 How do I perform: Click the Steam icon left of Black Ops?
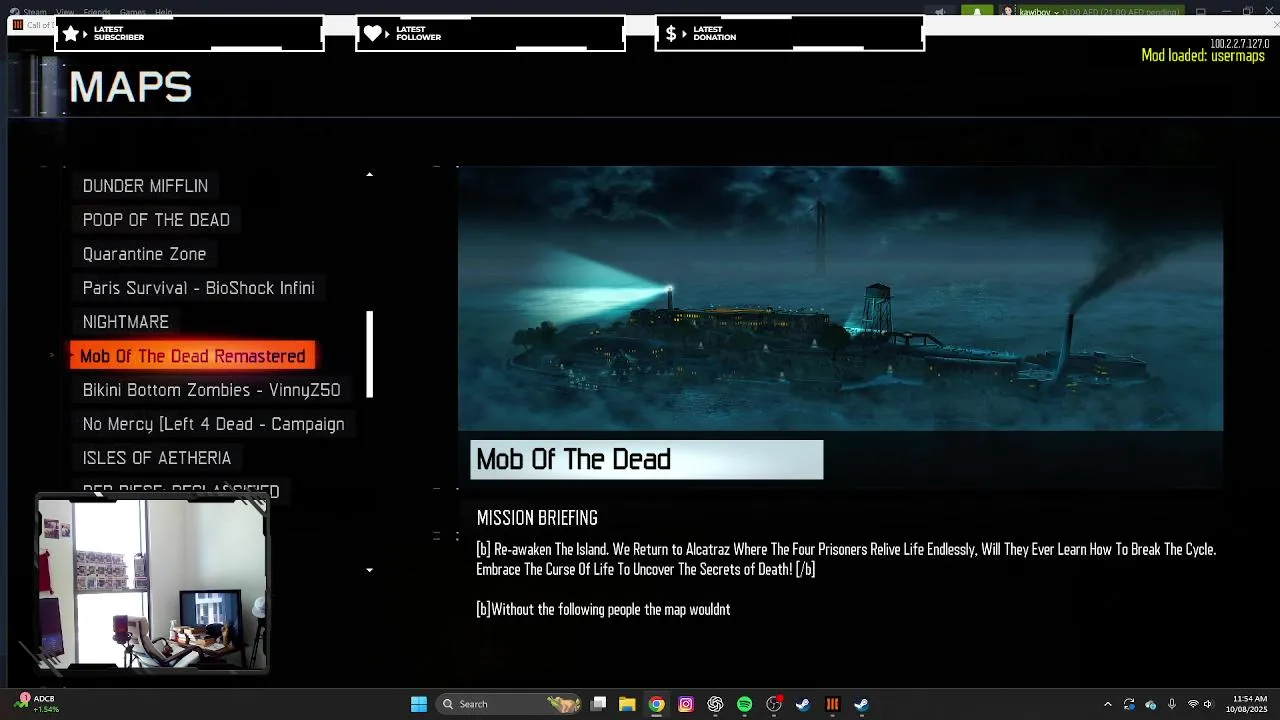802,704
